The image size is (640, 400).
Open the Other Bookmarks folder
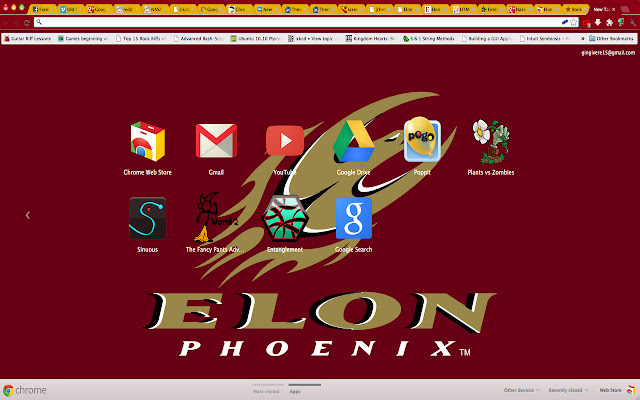tap(611, 39)
